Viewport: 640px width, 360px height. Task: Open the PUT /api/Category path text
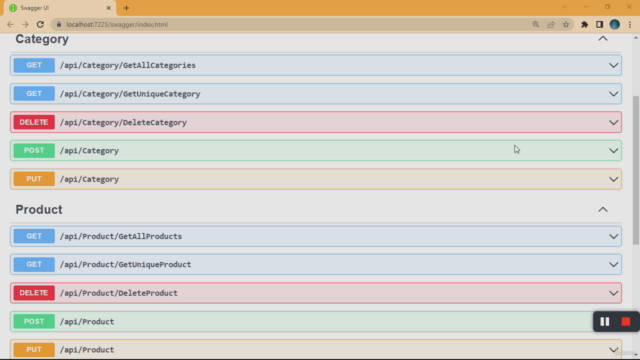(x=89, y=179)
